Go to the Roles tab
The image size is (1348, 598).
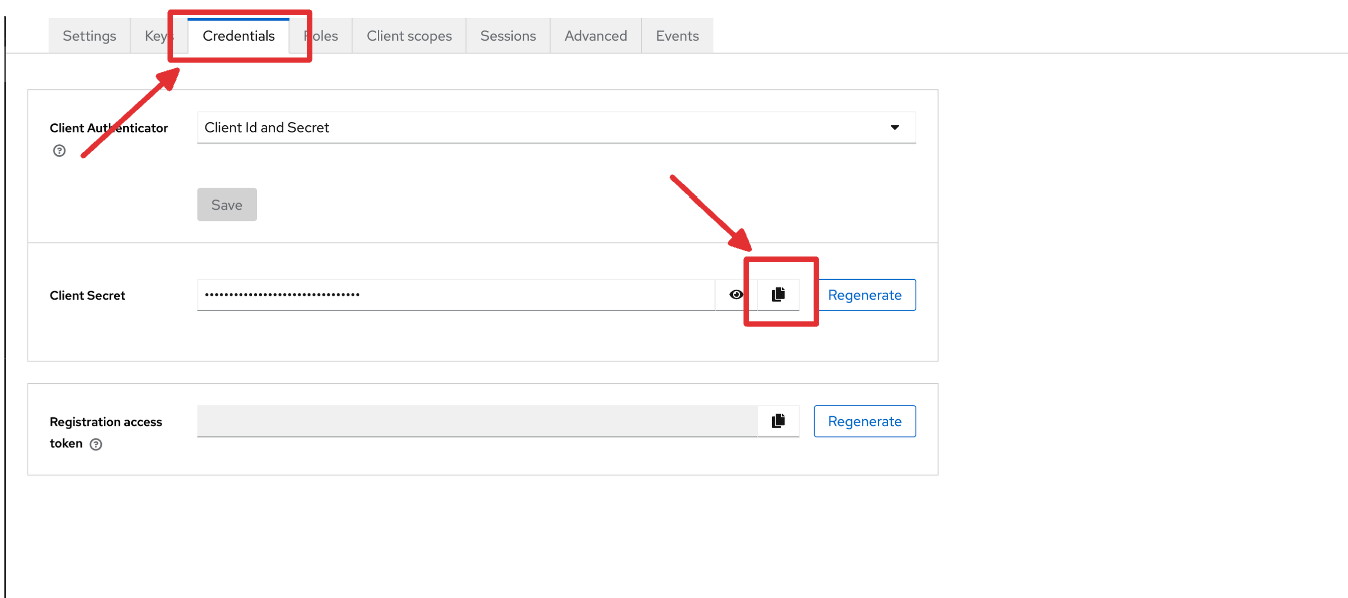pos(324,36)
